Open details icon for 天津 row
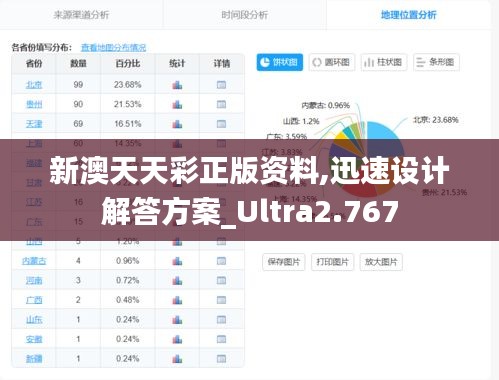The image size is (499, 380). pos(221,124)
